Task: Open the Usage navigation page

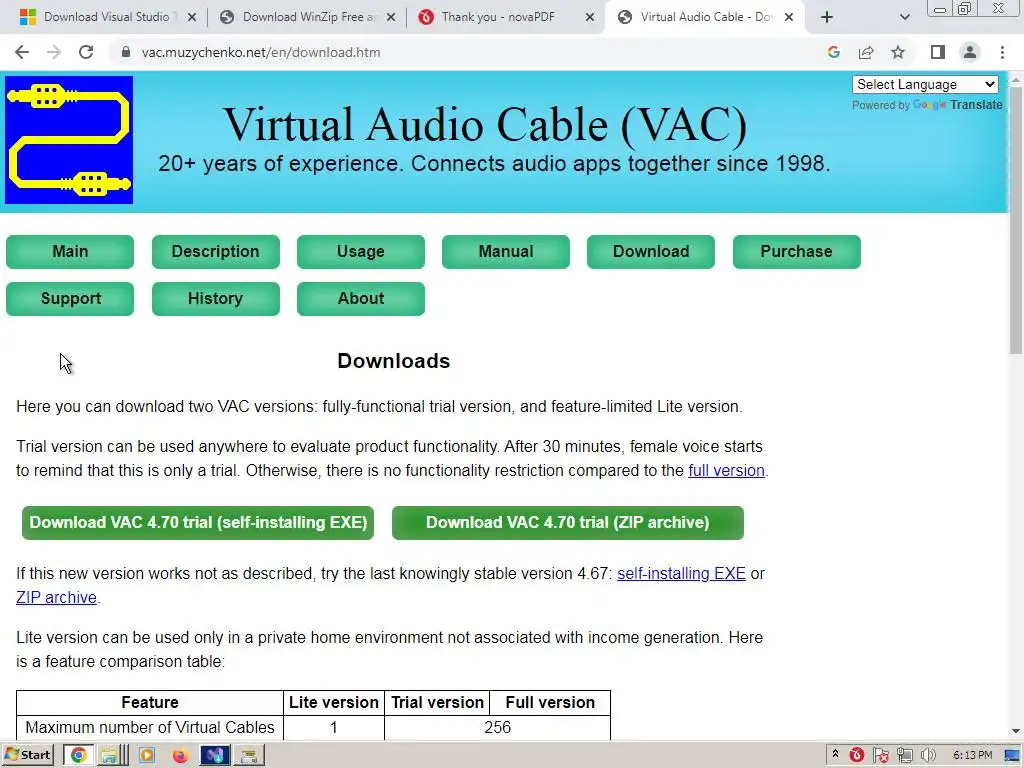Action: coord(360,251)
